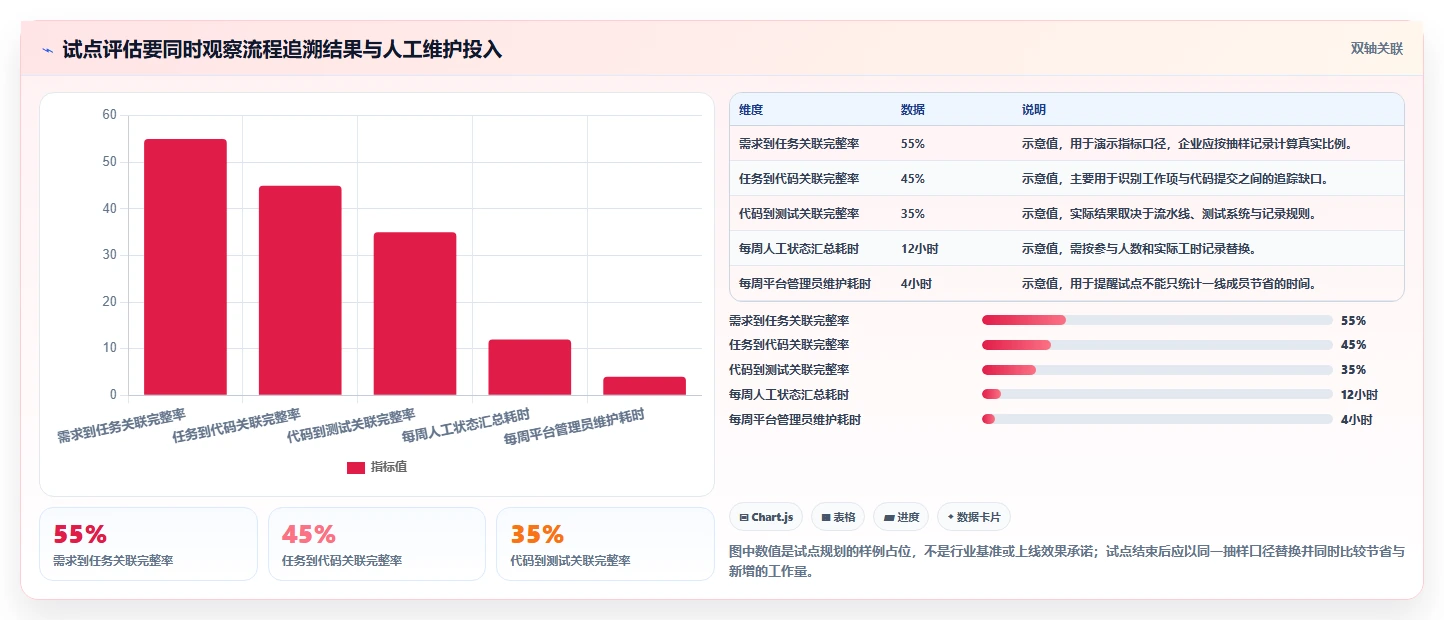Click the lightning icon beside the title
The width and height of the screenshot is (1444, 620).
(48, 50)
